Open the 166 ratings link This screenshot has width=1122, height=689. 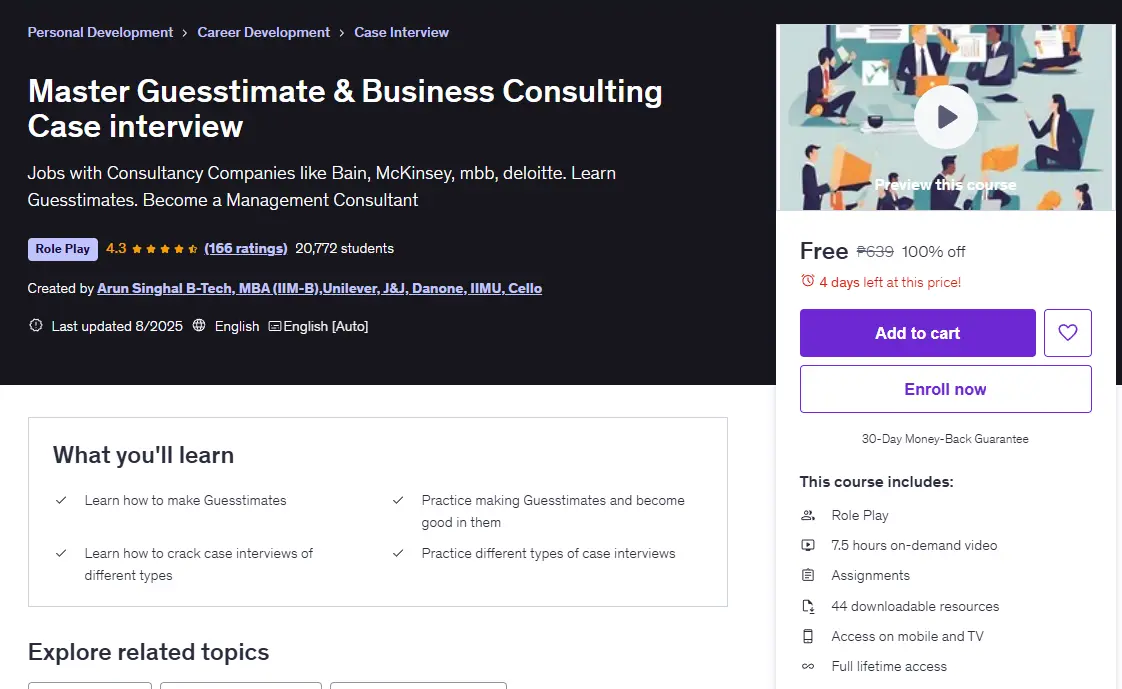pyautogui.click(x=245, y=248)
